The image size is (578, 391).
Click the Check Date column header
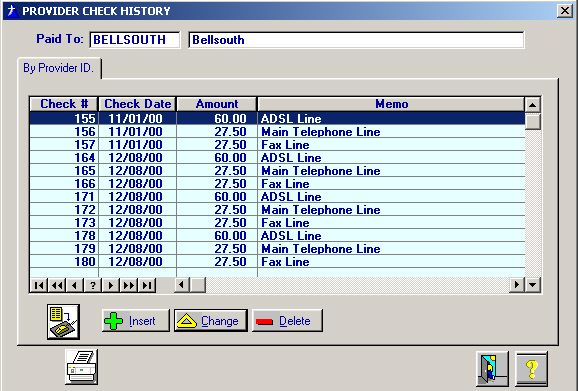click(x=137, y=104)
